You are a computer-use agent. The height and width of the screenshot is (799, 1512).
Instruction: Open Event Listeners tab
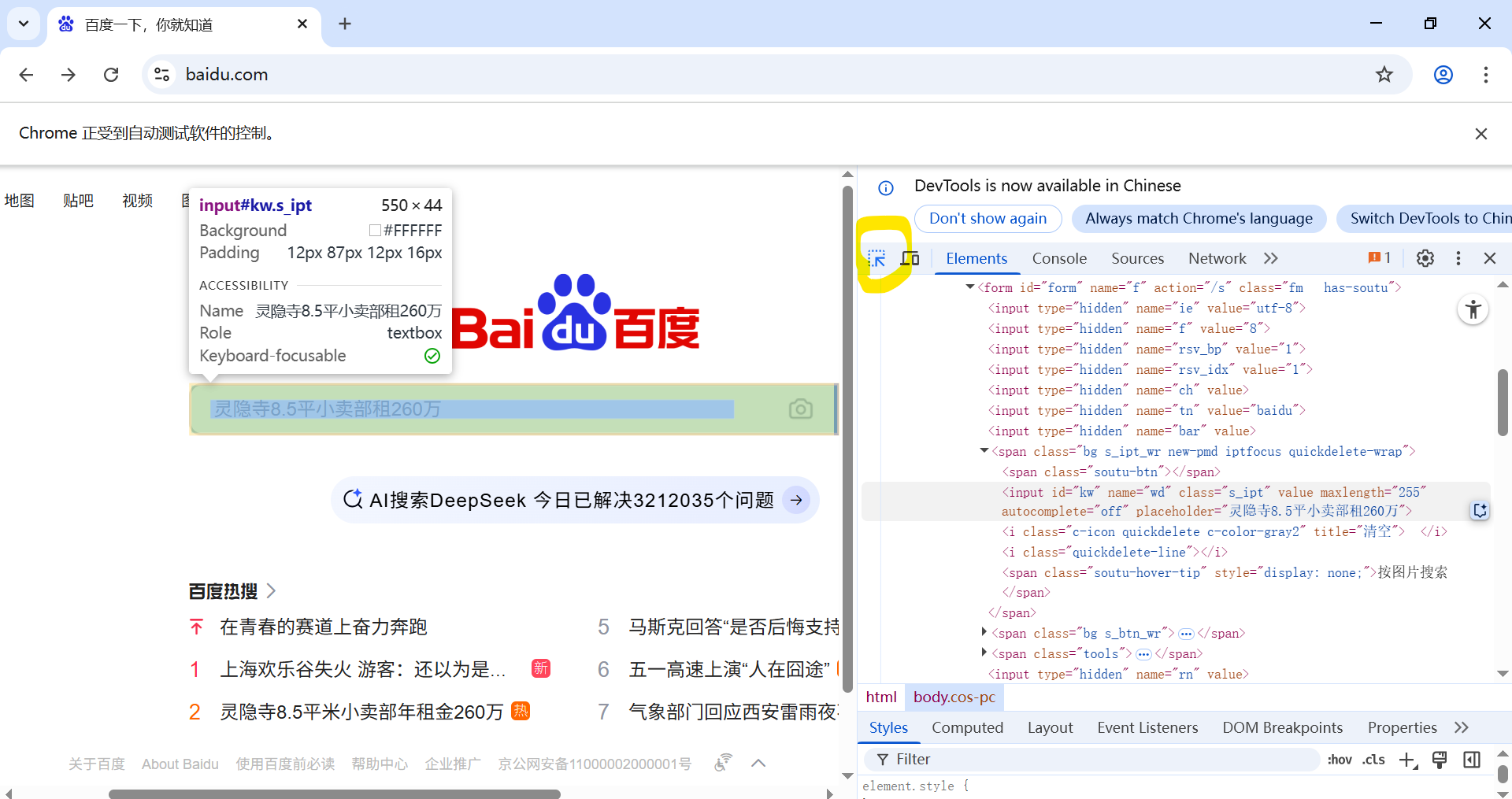pos(1147,727)
